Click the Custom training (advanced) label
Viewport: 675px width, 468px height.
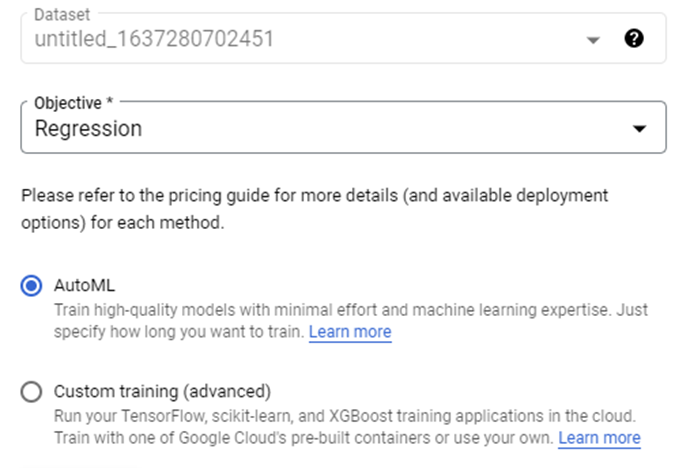[162, 392]
